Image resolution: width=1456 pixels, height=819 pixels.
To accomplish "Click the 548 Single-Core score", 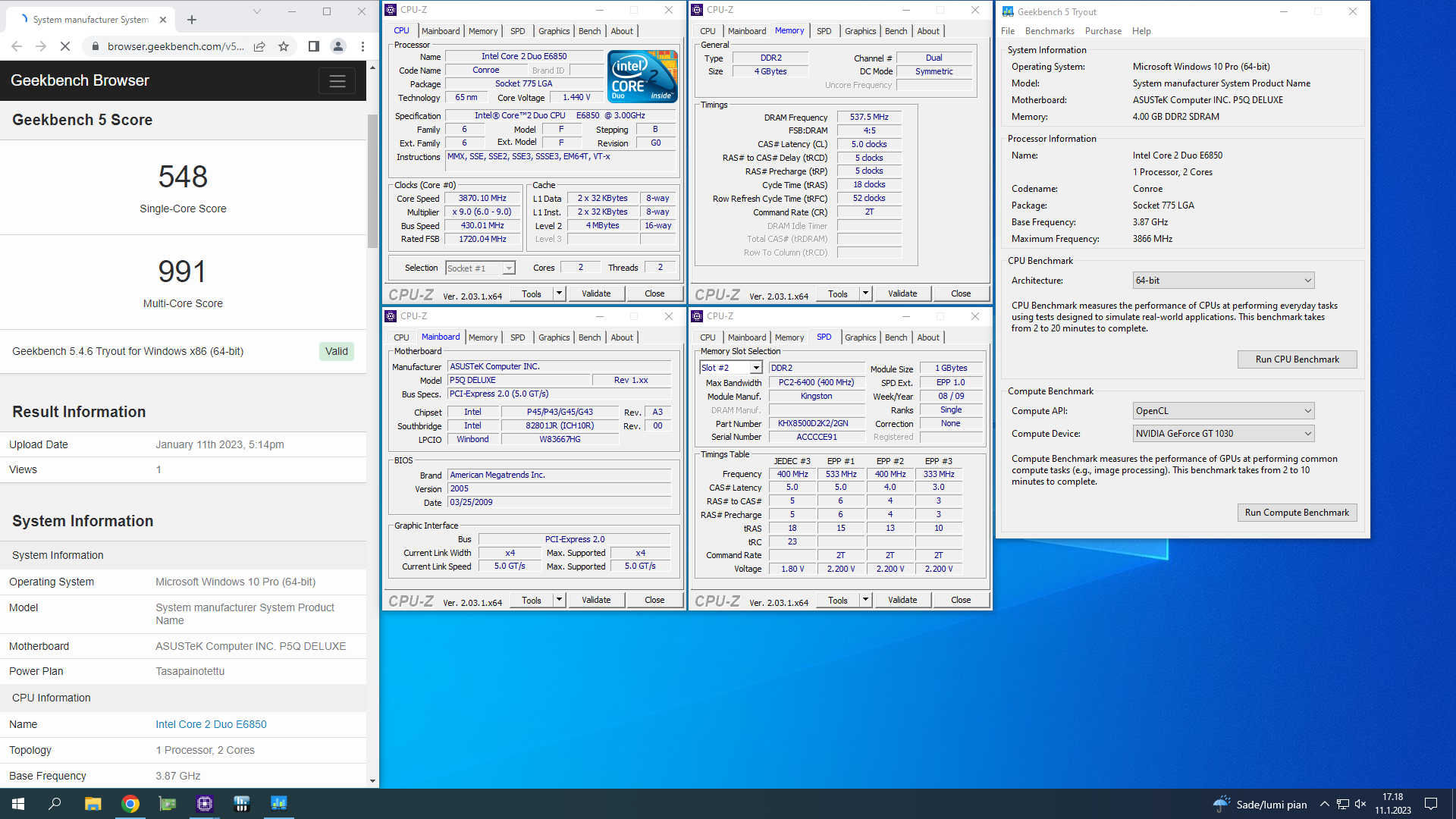I will (183, 177).
